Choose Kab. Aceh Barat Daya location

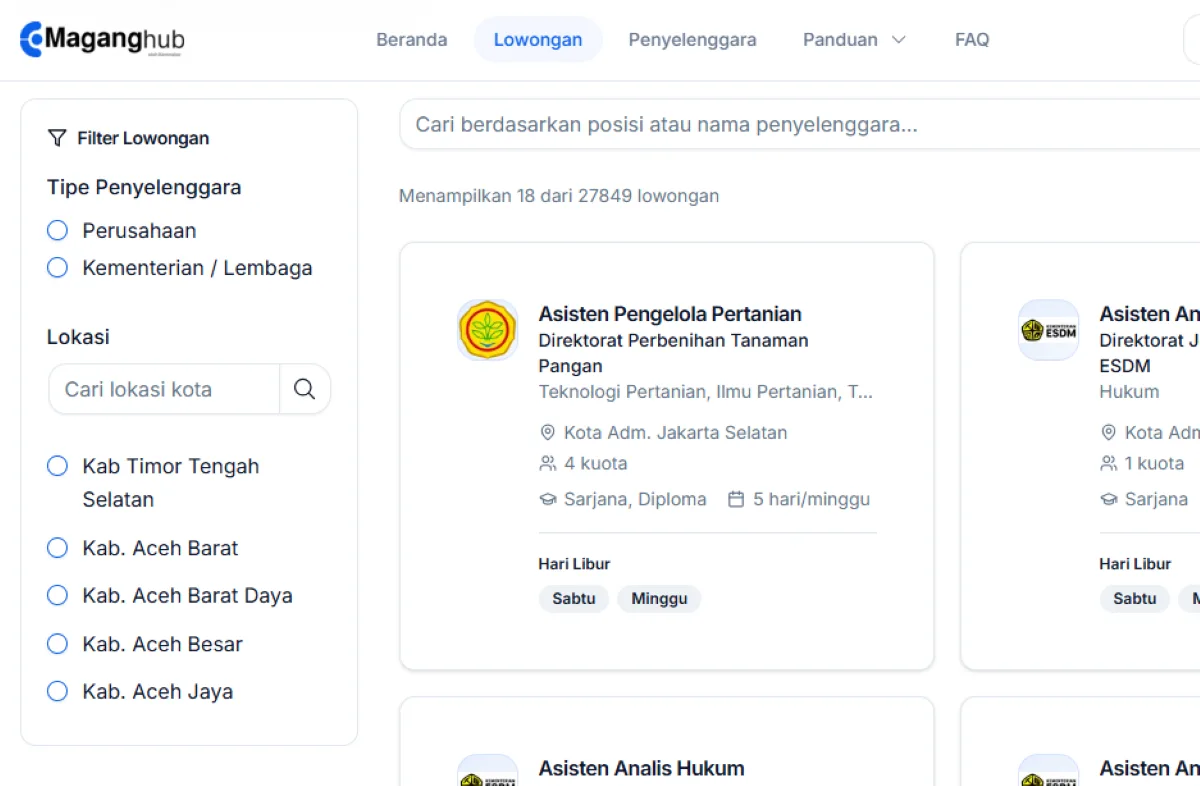[58, 596]
